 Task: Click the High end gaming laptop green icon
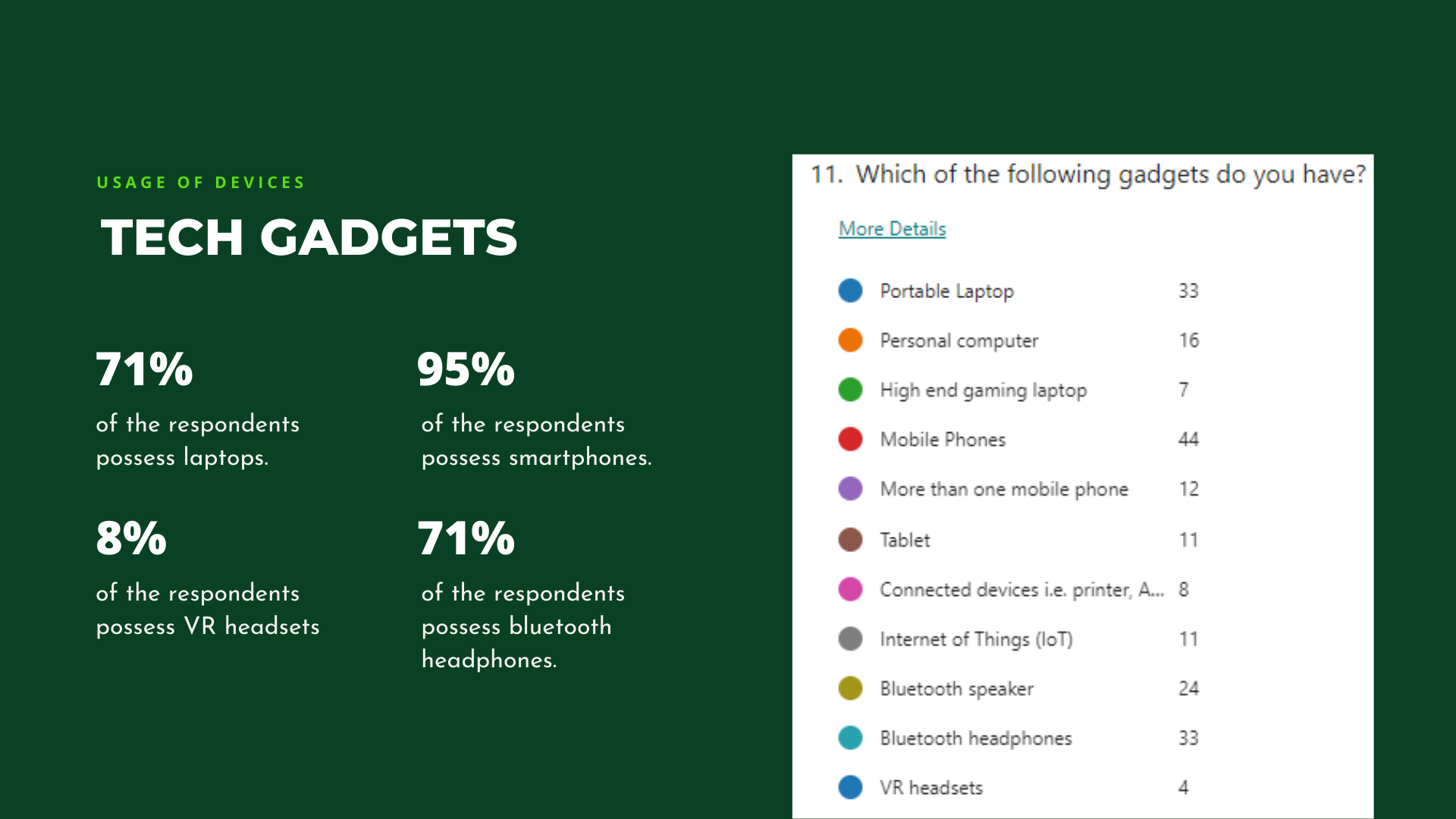[852, 389]
